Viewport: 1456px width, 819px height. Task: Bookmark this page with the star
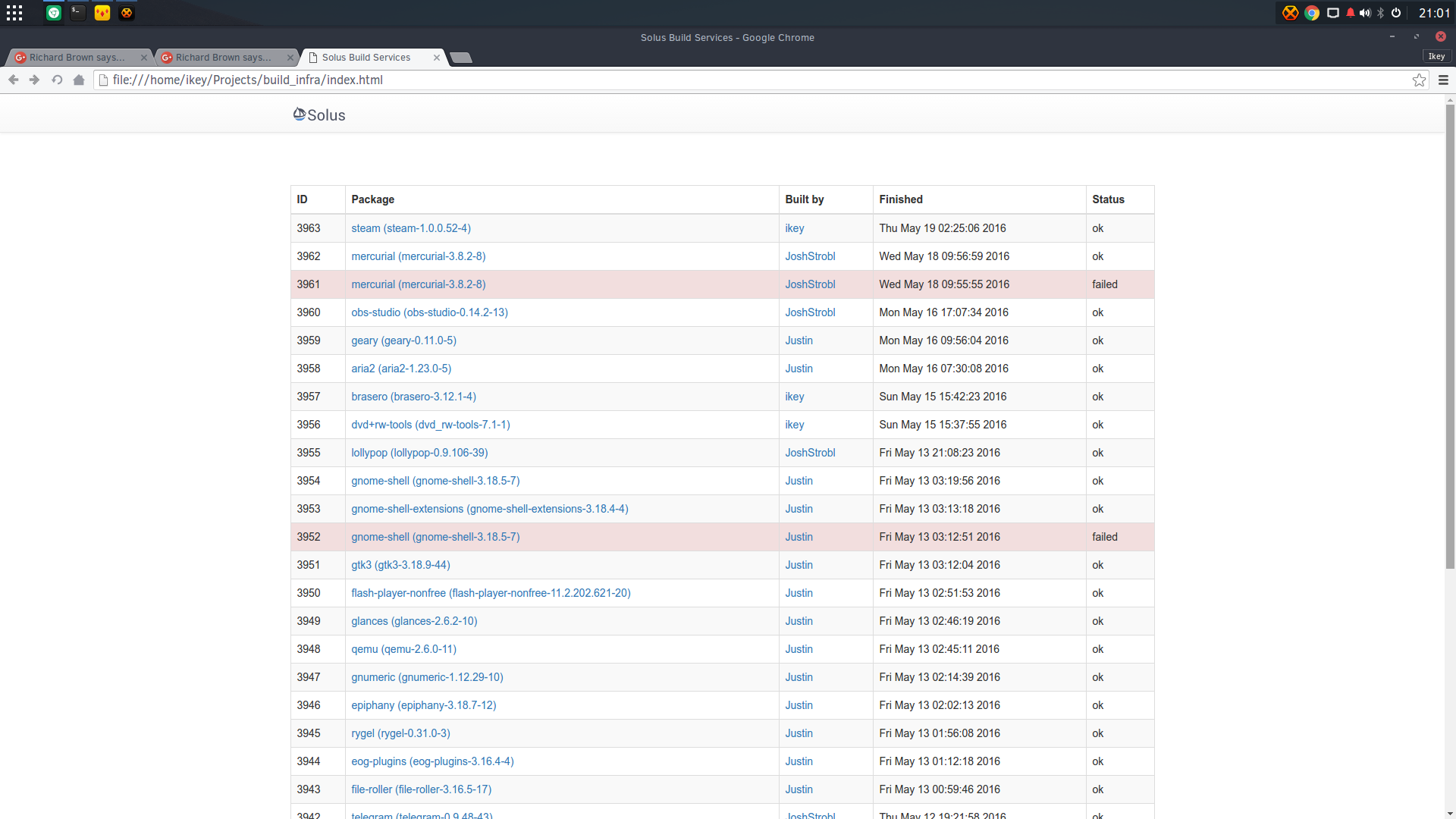tap(1419, 80)
